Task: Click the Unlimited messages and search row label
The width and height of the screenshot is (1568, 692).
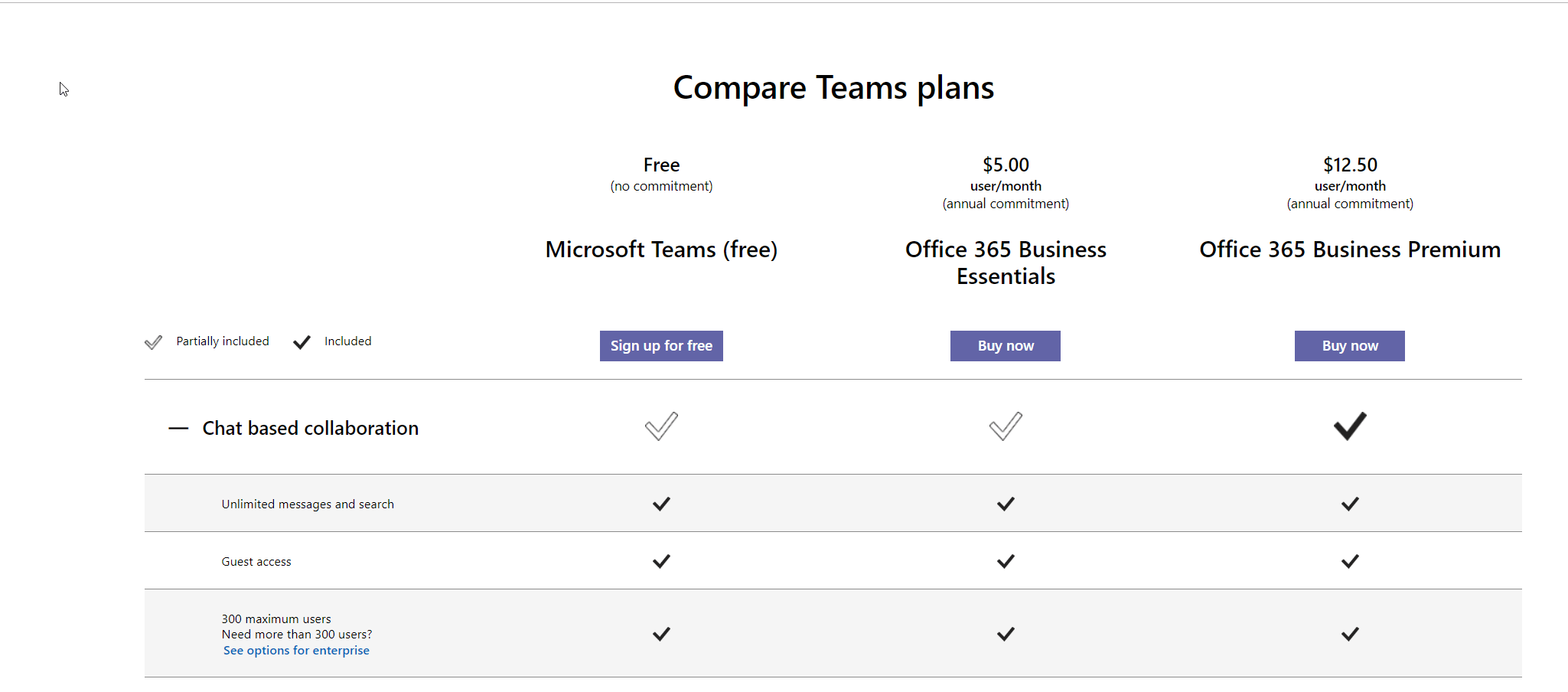Action: click(308, 504)
